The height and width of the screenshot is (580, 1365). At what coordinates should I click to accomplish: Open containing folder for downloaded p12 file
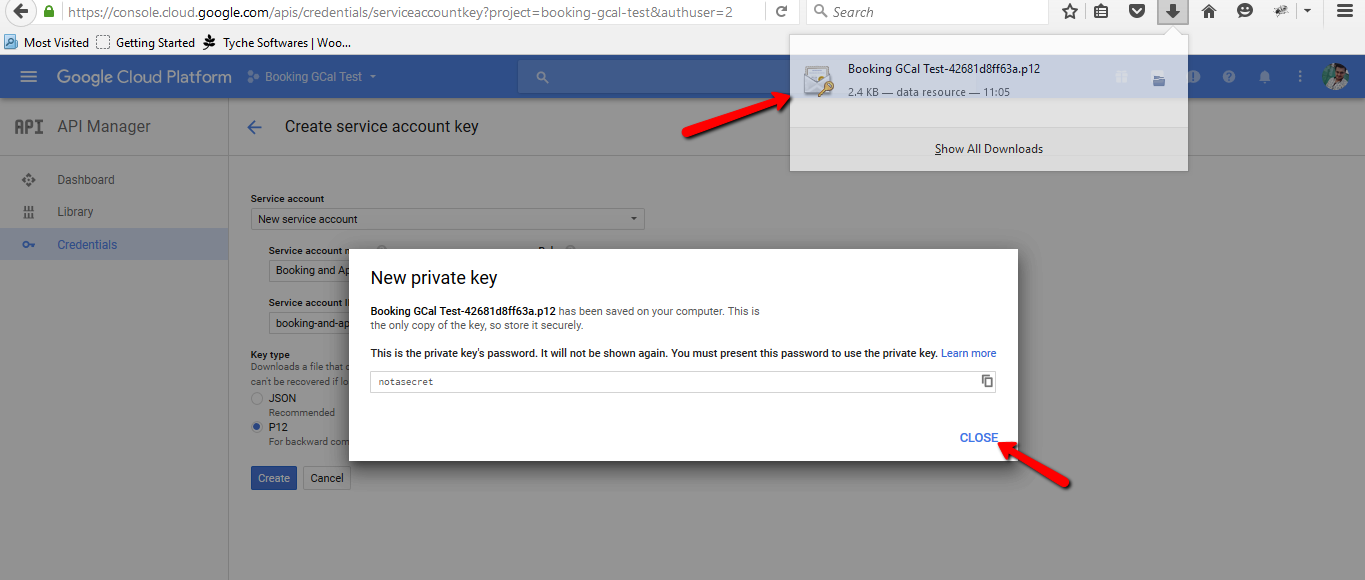point(1159,81)
